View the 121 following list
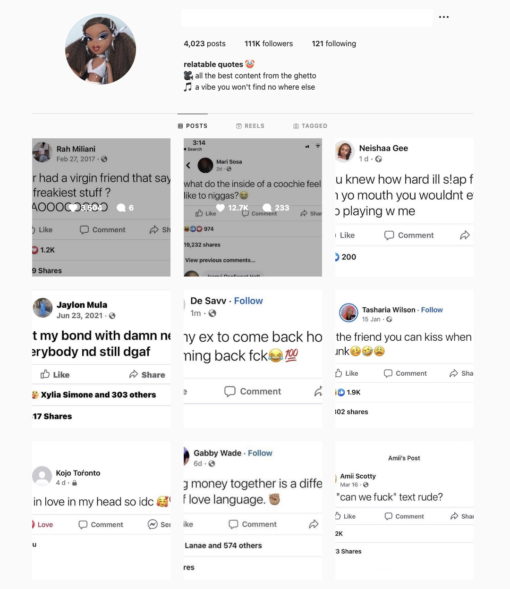Viewport: 510px width, 589px height. tap(334, 44)
